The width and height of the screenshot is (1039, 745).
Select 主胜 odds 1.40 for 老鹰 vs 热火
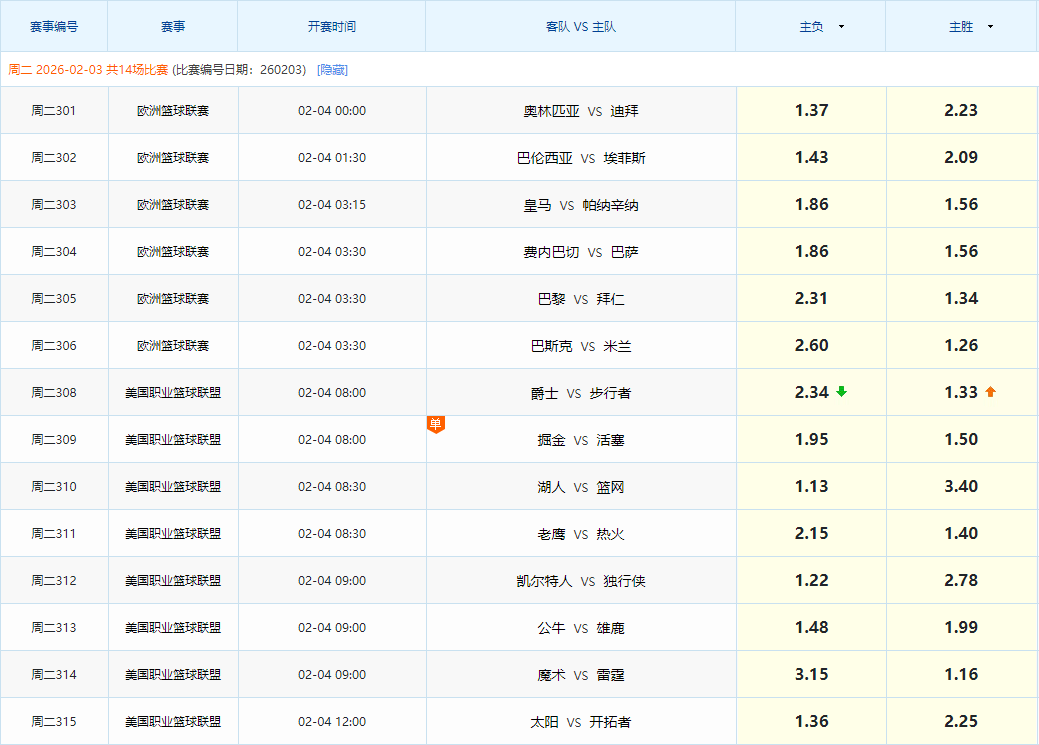click(961, 534)
